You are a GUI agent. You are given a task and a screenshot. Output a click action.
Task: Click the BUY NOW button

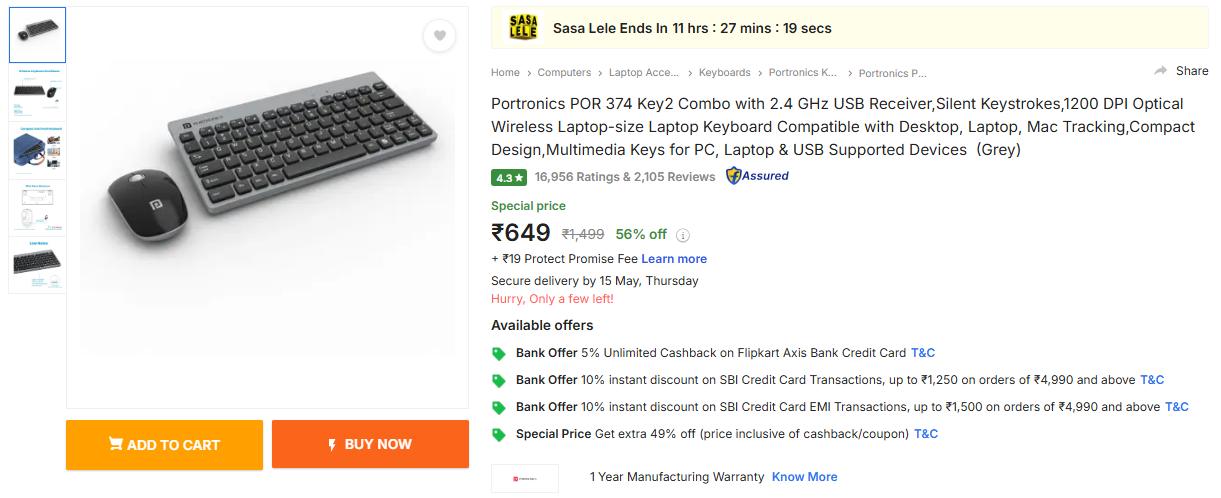(370, 445)
